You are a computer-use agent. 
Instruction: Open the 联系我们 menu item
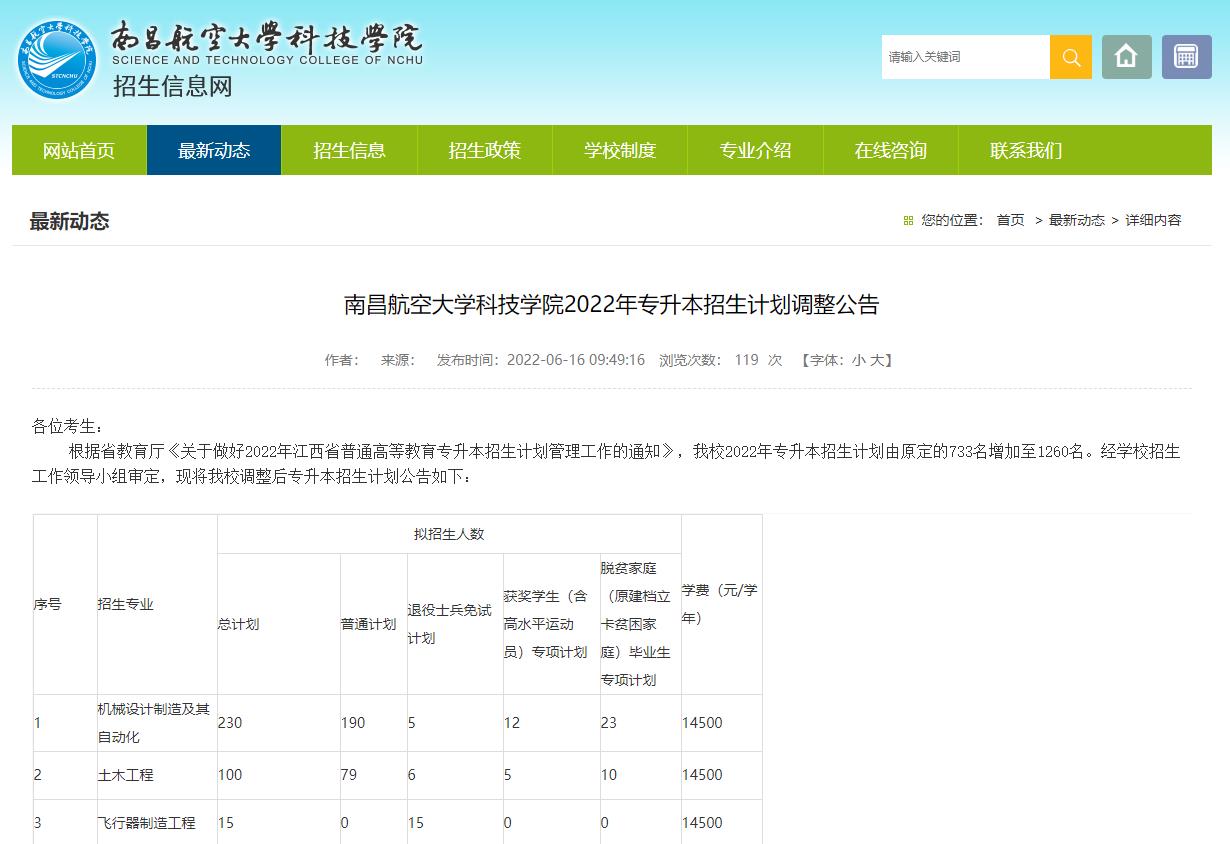(x=1026, y=150)
